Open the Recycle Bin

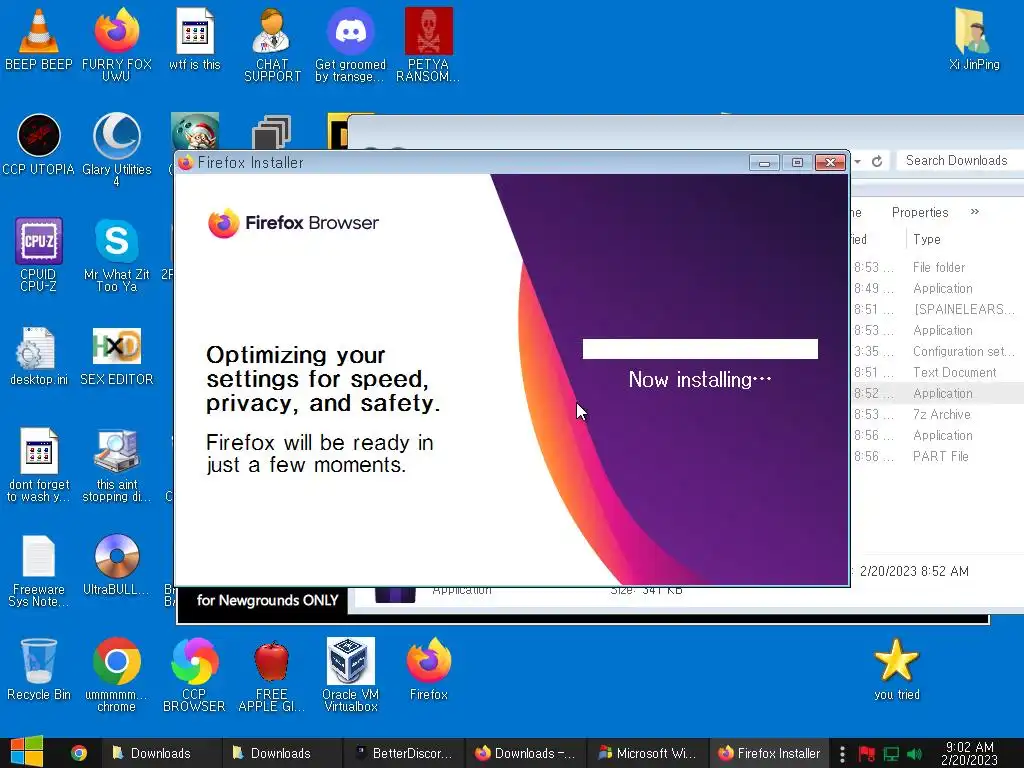(x=39, y=669)
